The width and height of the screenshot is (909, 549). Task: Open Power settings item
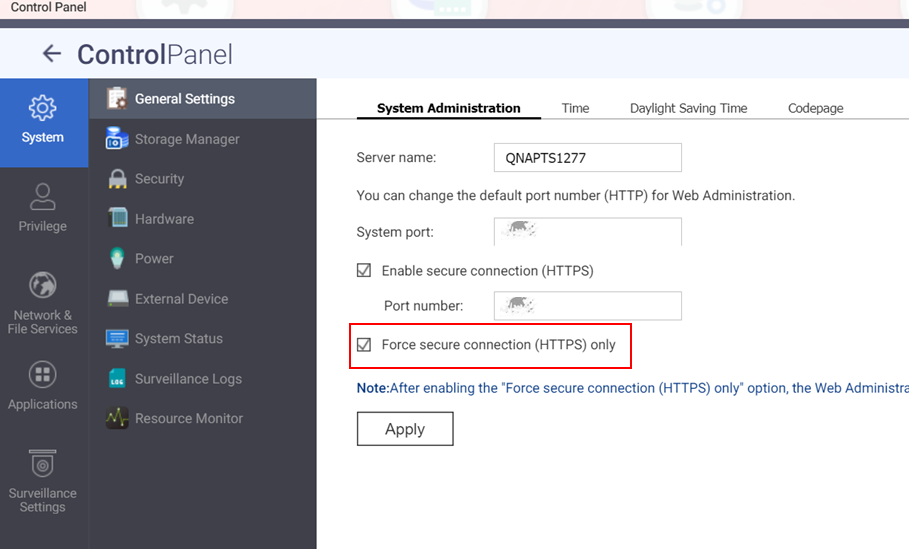pos(154,259)
